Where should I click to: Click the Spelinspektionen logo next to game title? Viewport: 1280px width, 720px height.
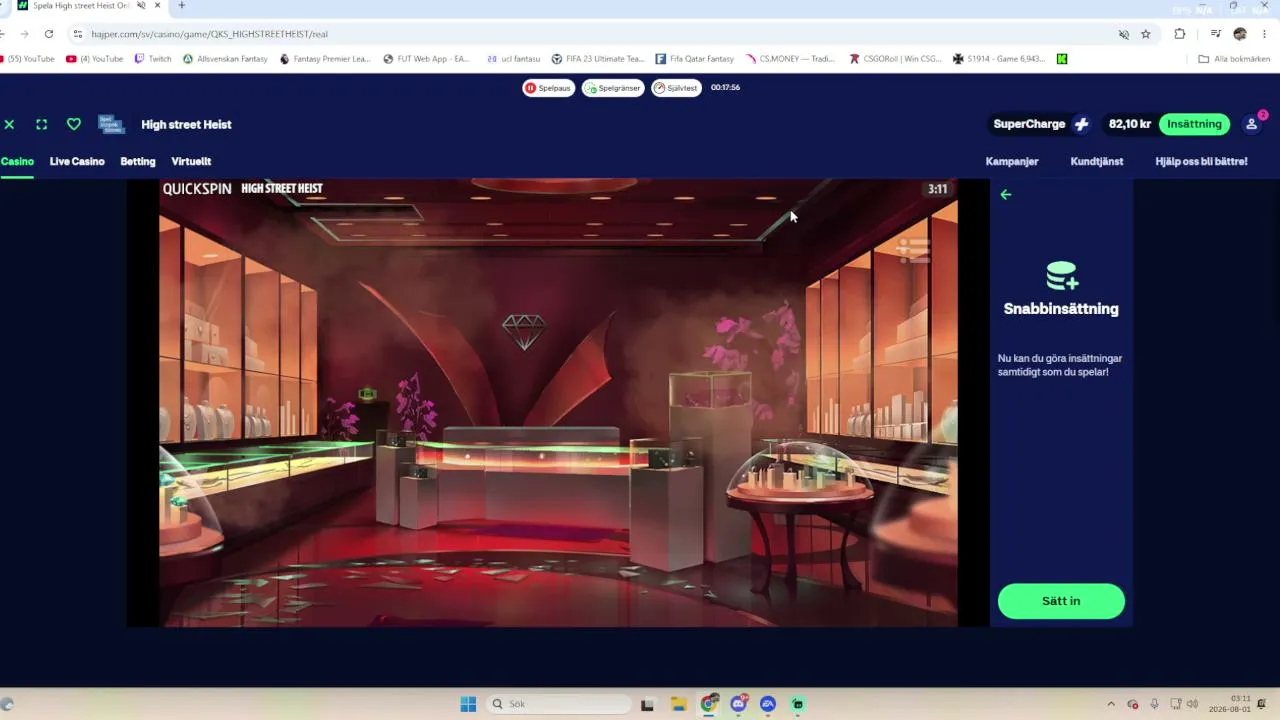coord(111,124)
